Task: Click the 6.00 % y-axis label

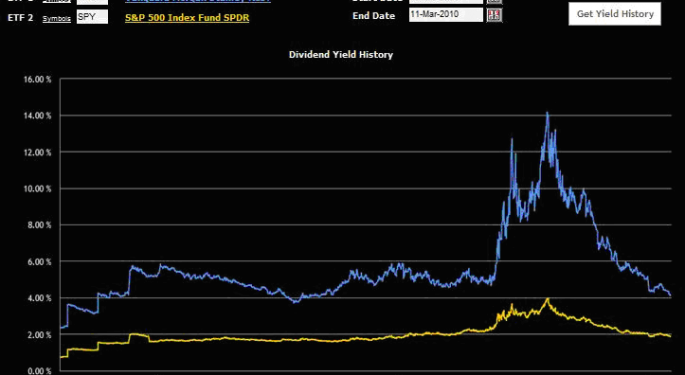Action: (x=39, y=262)
